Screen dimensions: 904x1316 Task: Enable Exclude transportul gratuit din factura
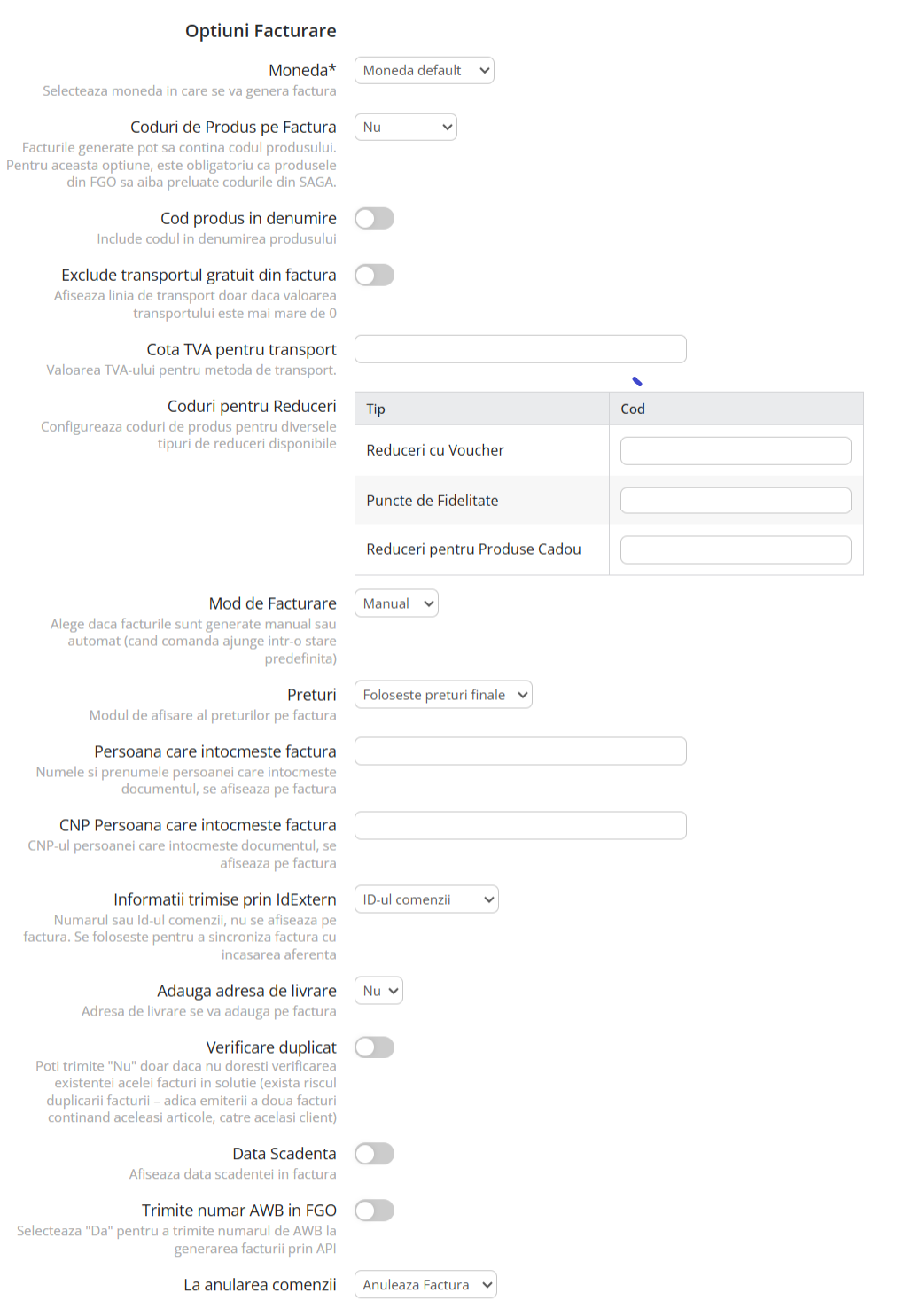tap(374, 276)
